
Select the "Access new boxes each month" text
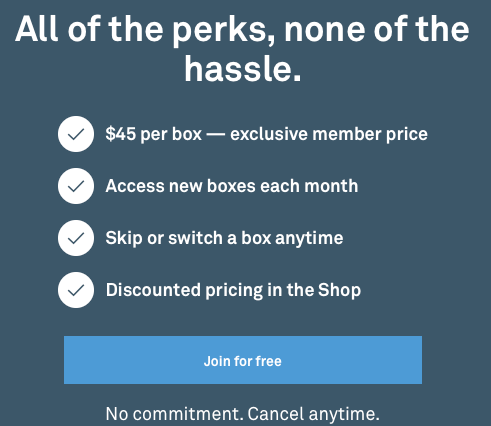(232, 186)
